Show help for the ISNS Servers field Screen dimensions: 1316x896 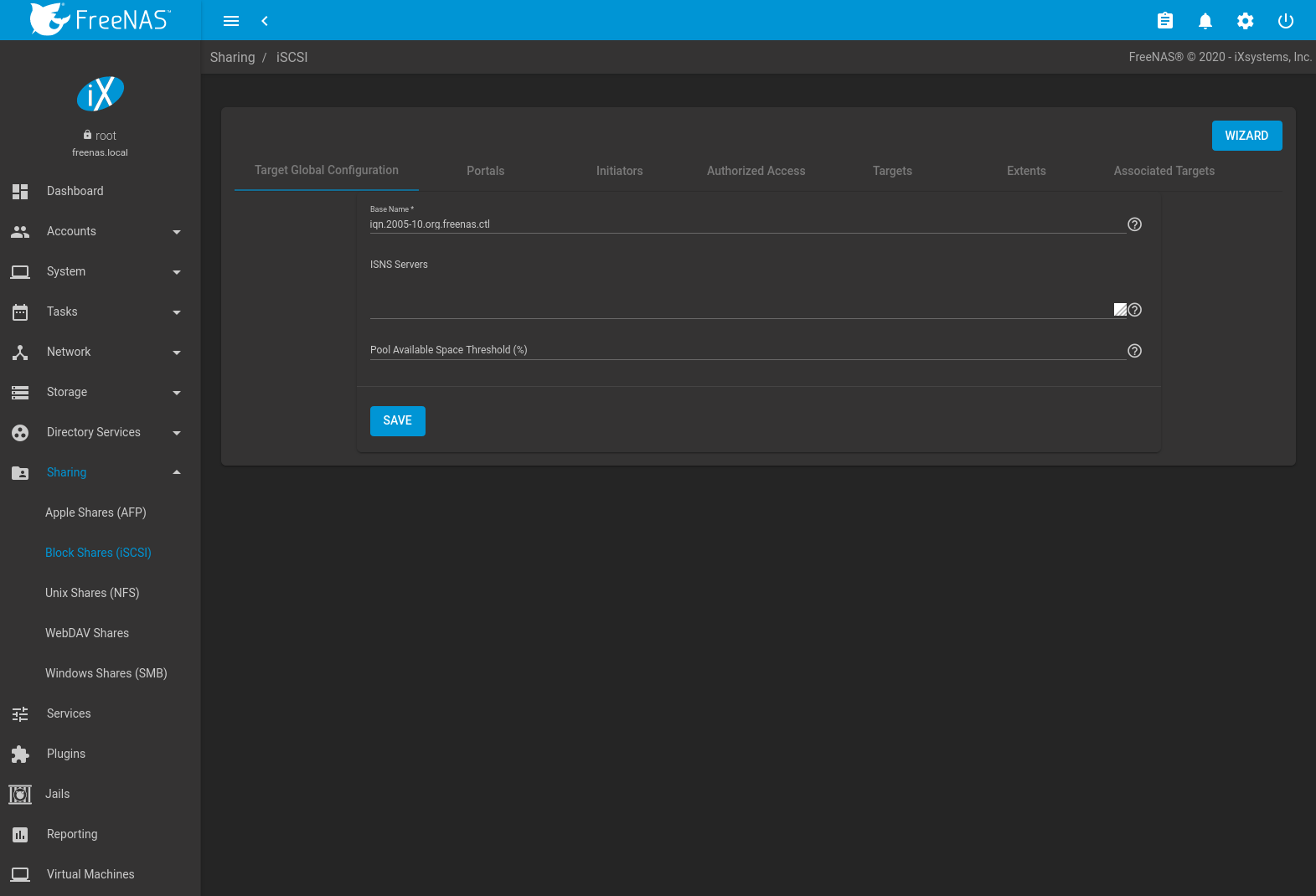1134,310
